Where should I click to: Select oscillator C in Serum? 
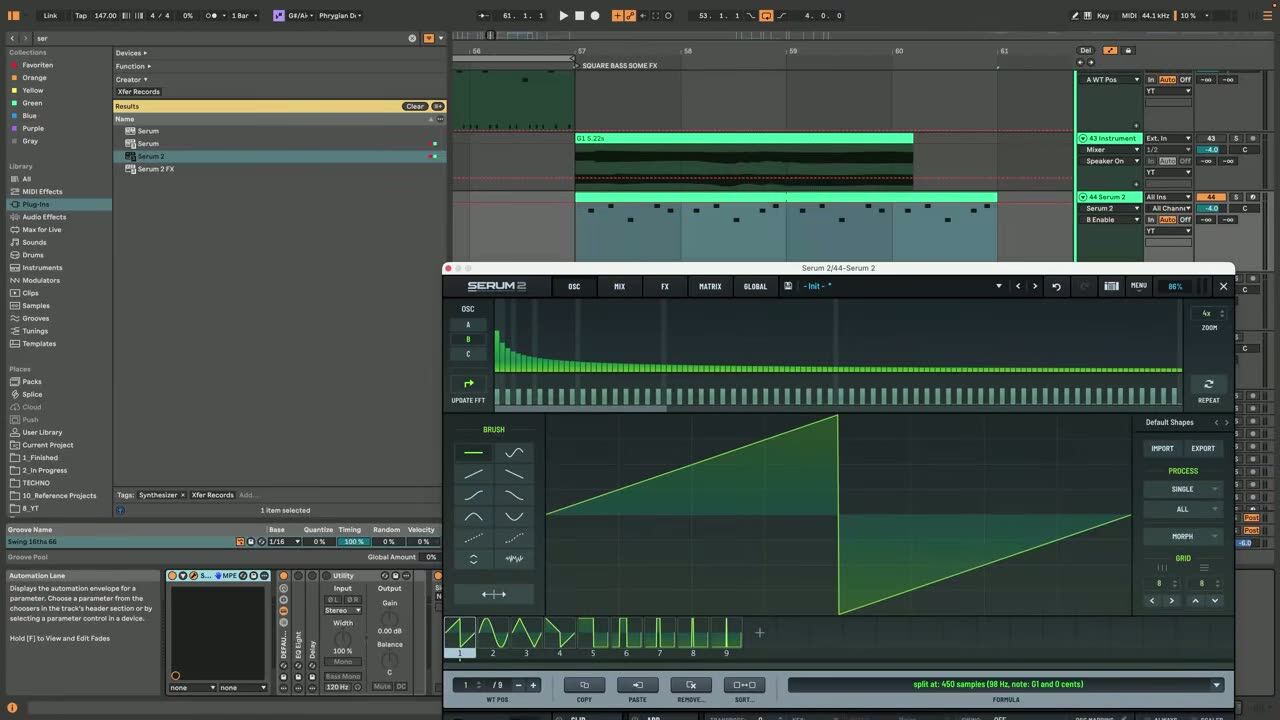[x=468, y=354]
